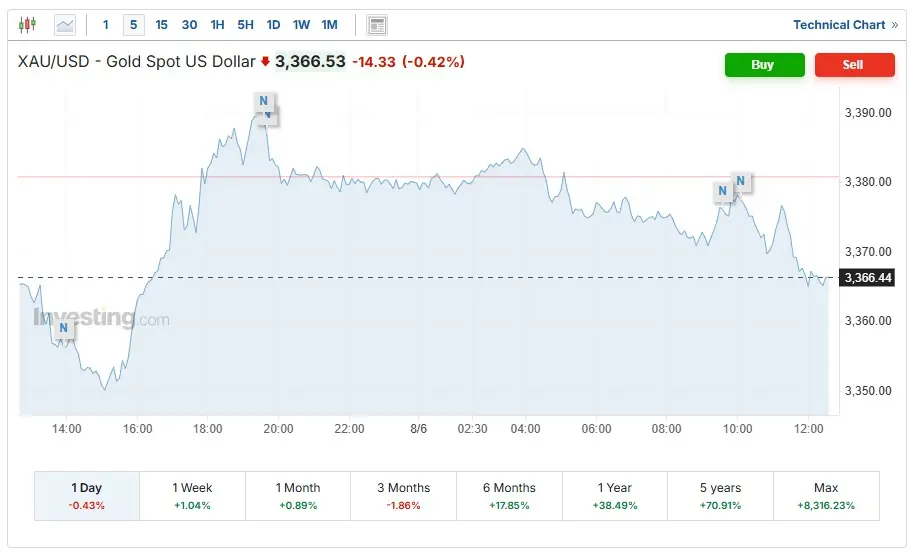Expand Technical Chart double chevron
This screenshot has width=915, height=554.
point(894,25)
